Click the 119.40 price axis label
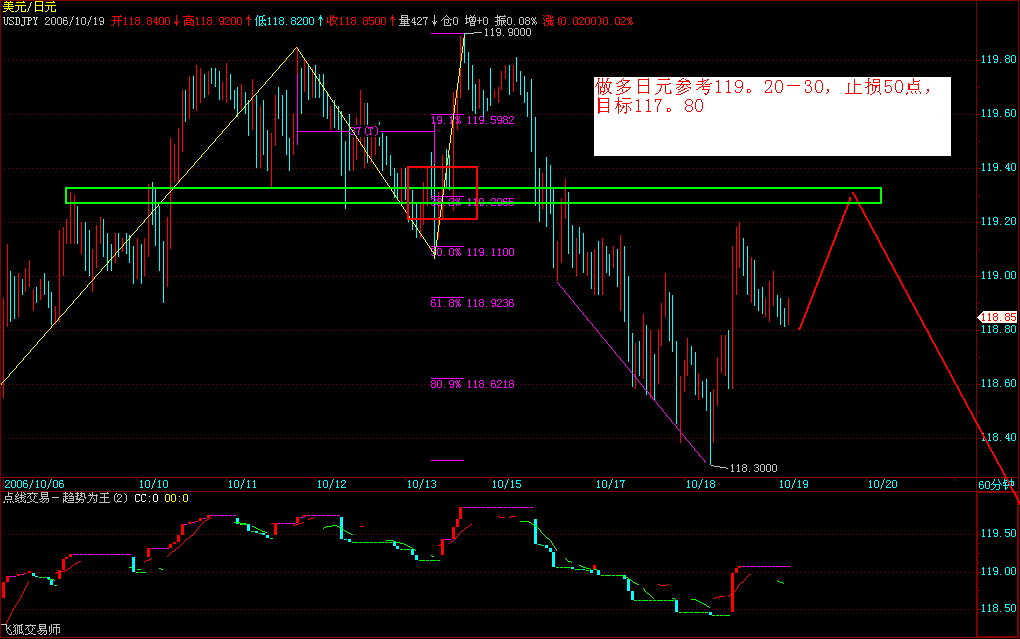Viewport: 1020px width, 639px height. [x=999, y=167]
